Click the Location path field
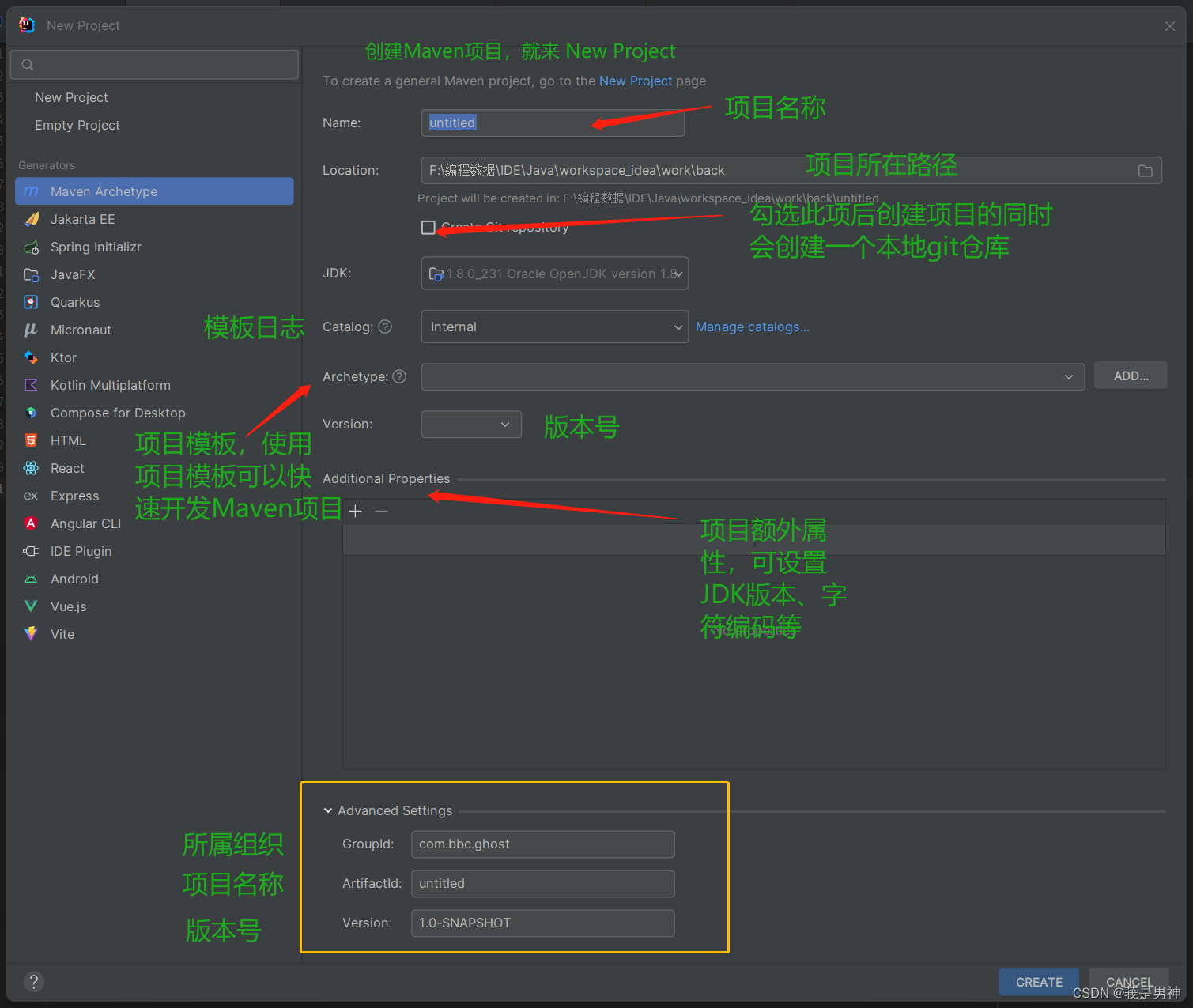This screenshot has width=1193, height=1008. point(791,171)
